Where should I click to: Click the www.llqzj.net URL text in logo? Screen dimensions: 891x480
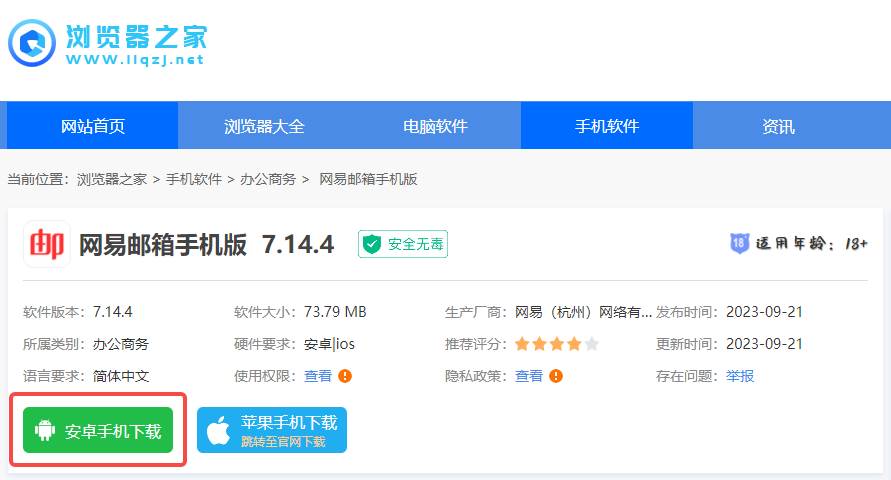[135, 60]
